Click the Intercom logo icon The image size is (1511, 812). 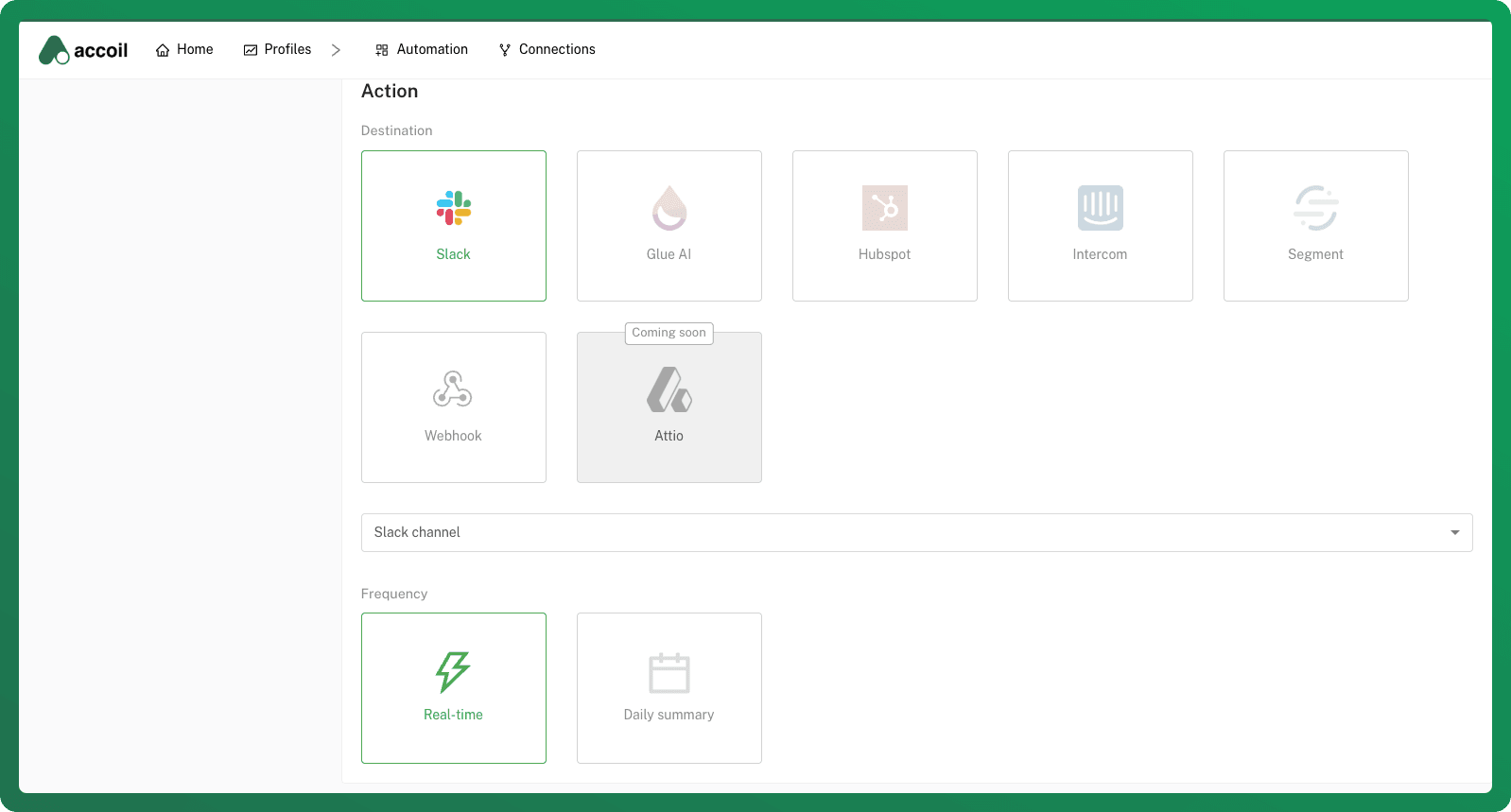click(x=1101, y=208)
